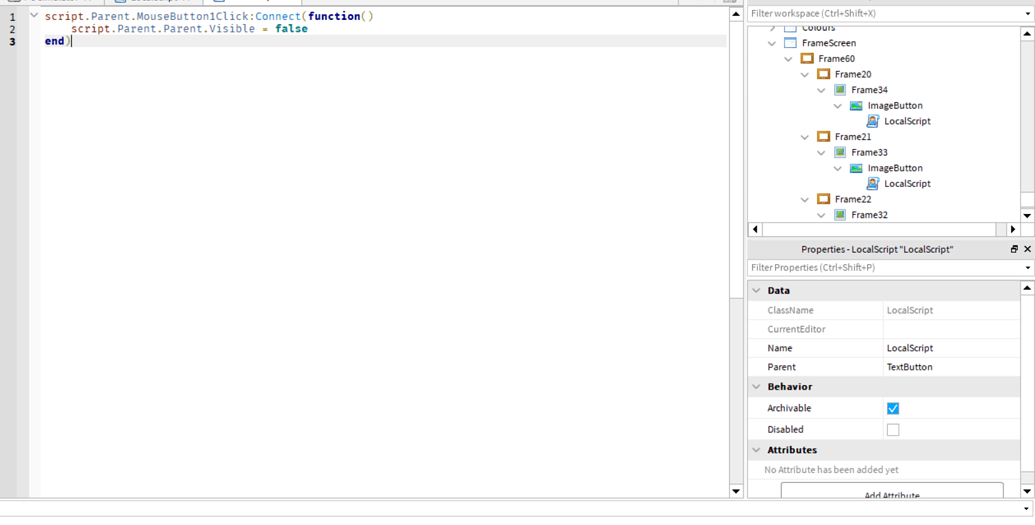The width and height of the screenshot is (1035, 525).
Task: Click line number 2 in the gutter
Action: pyautogui.click(x=13, y=29)
